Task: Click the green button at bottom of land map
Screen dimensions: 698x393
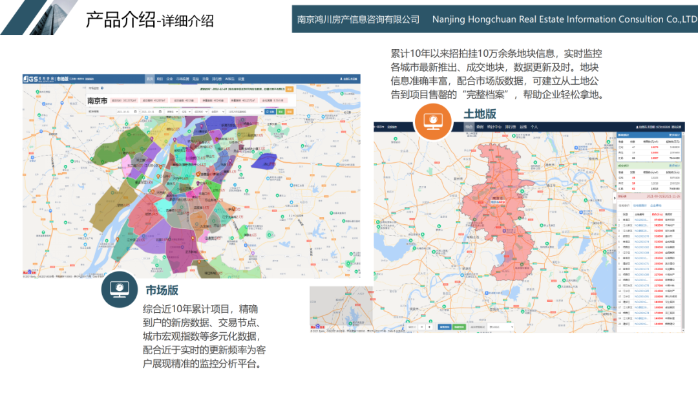Action: [459, 327]
